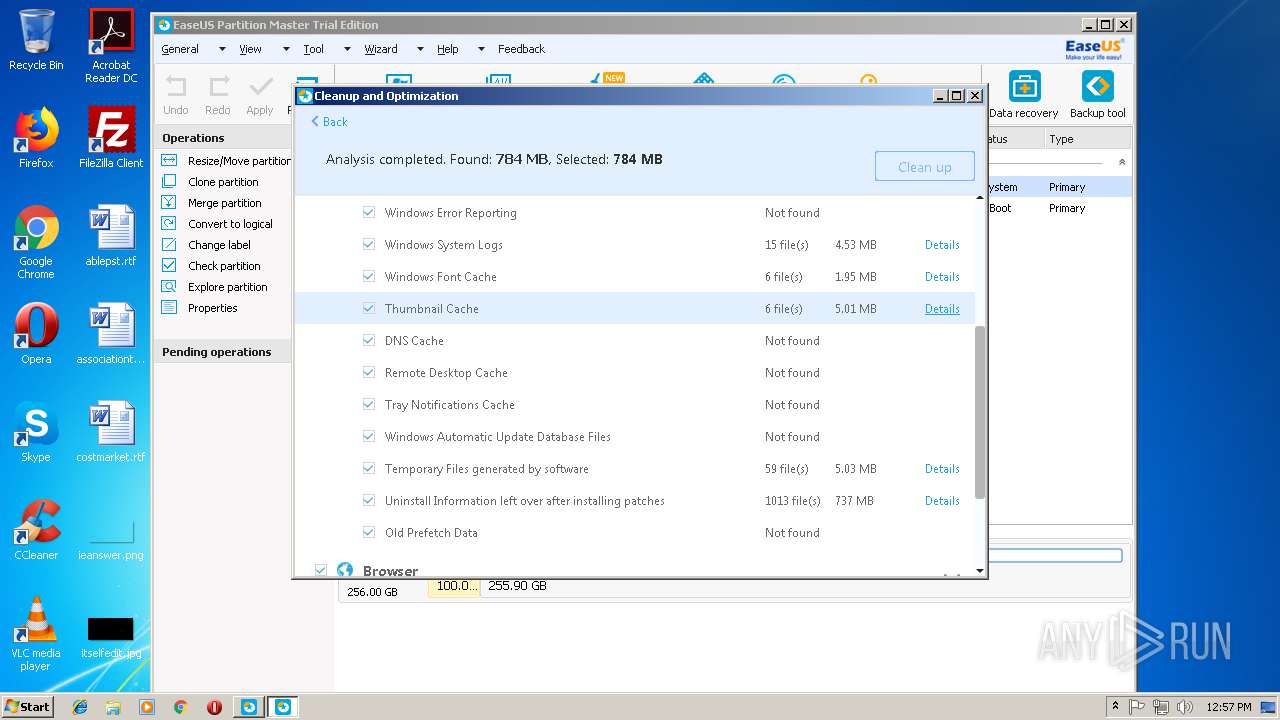Open ablepst.rtf document on desktop
The image size is (1280, 720).
click(111, 235)
